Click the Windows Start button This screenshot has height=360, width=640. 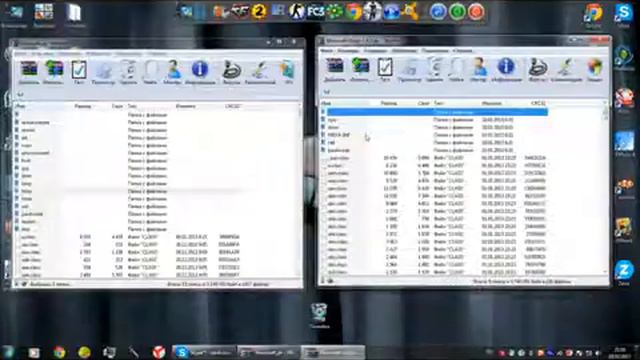coord(8,352)
